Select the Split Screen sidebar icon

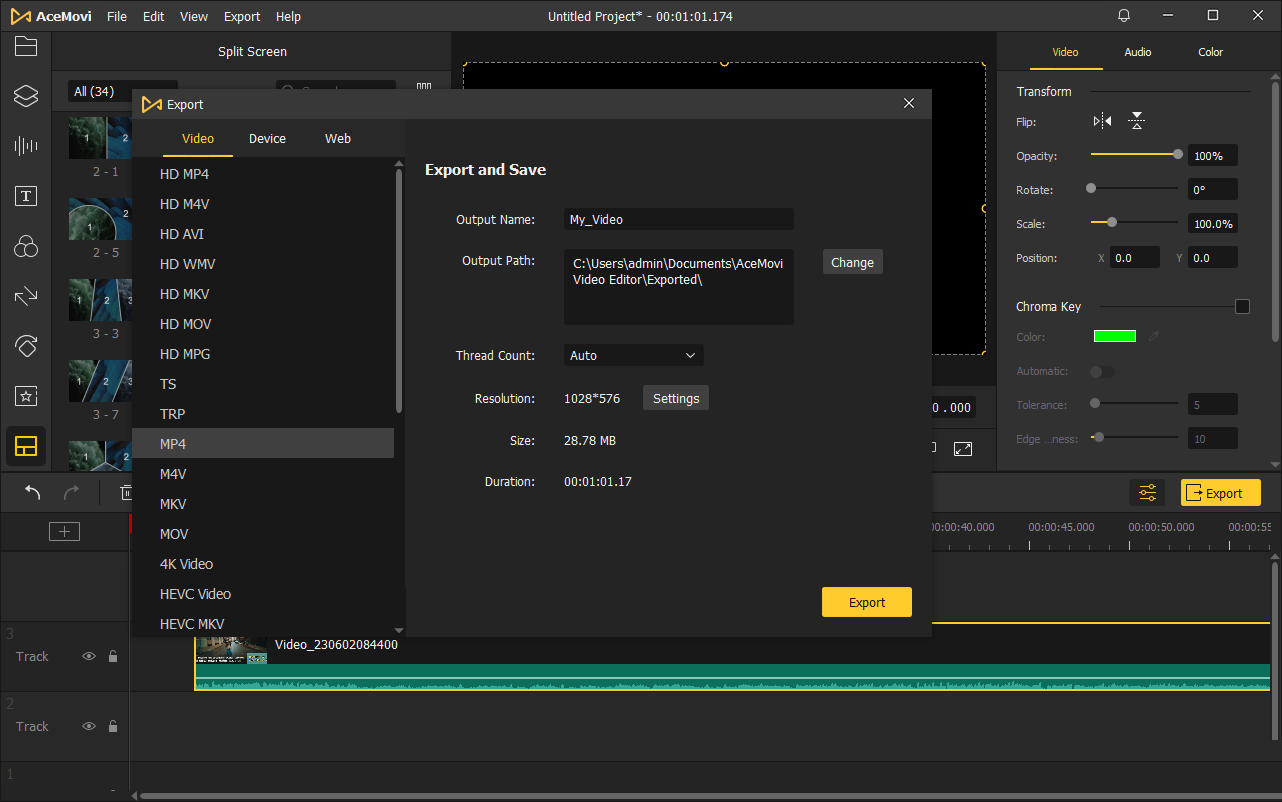point(26,446)
